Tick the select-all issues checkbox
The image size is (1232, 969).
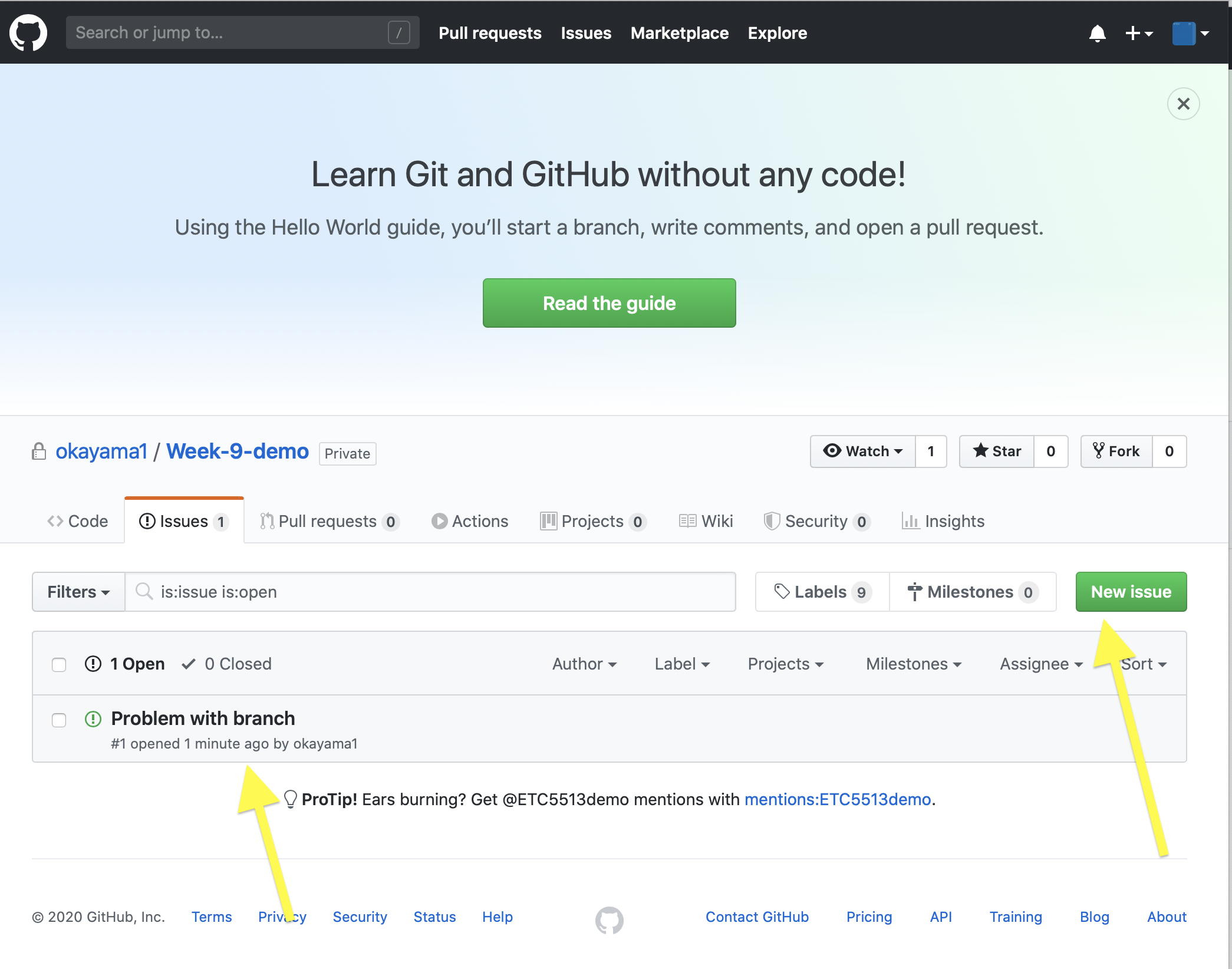[59, 665]
